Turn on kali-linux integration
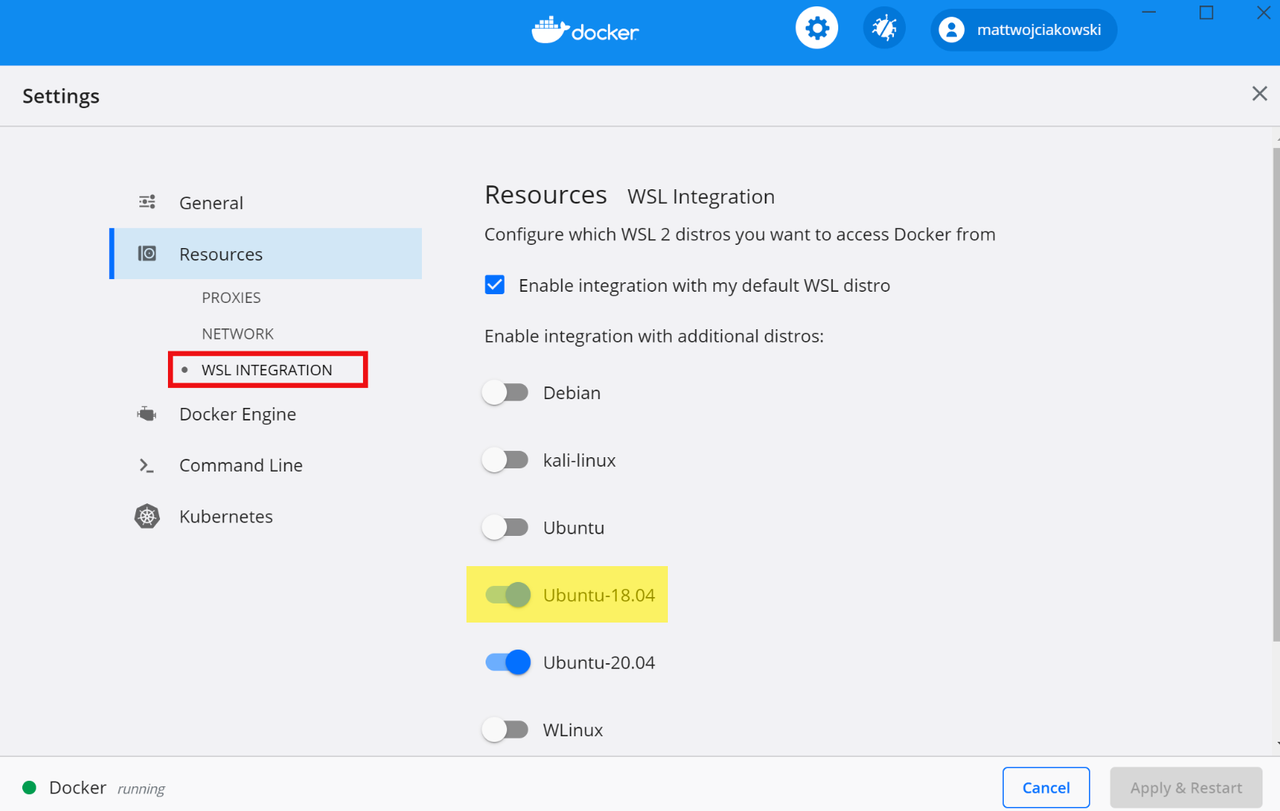1280x811 pixels. (506, 460)
